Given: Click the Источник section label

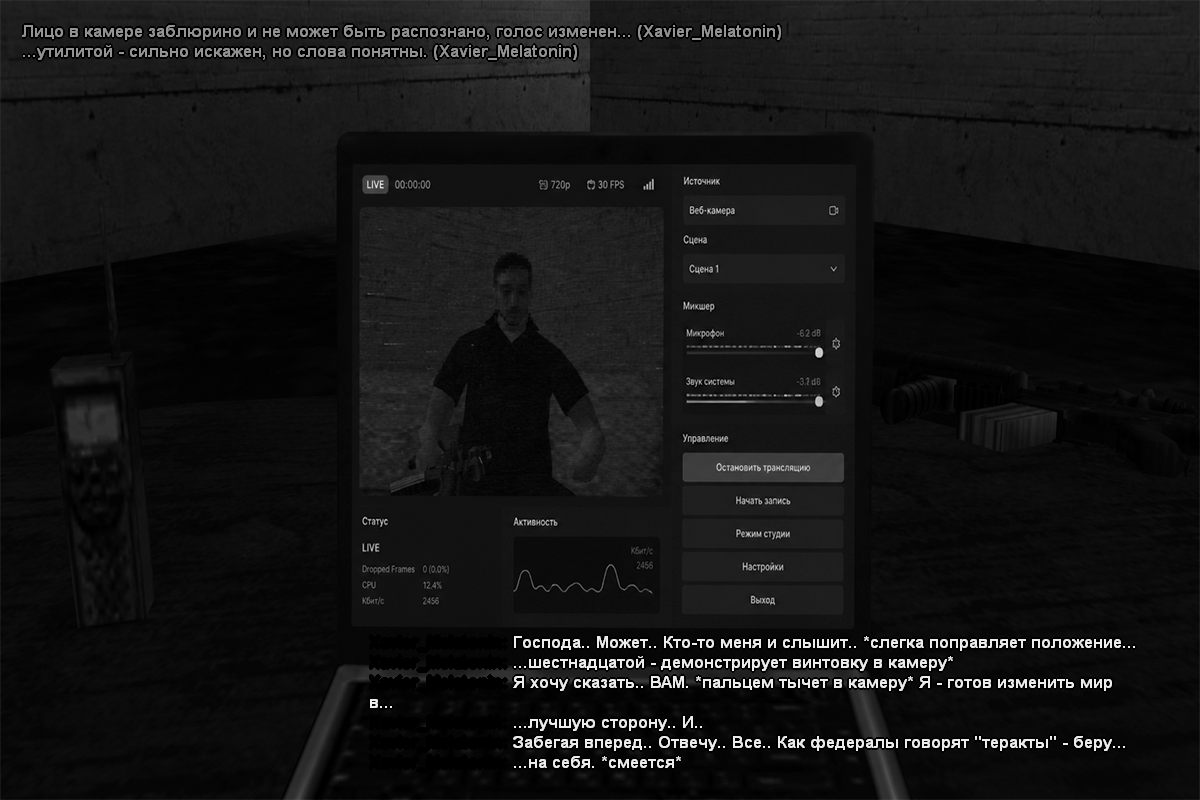Looking at the screenshot, I should [702, 182].
